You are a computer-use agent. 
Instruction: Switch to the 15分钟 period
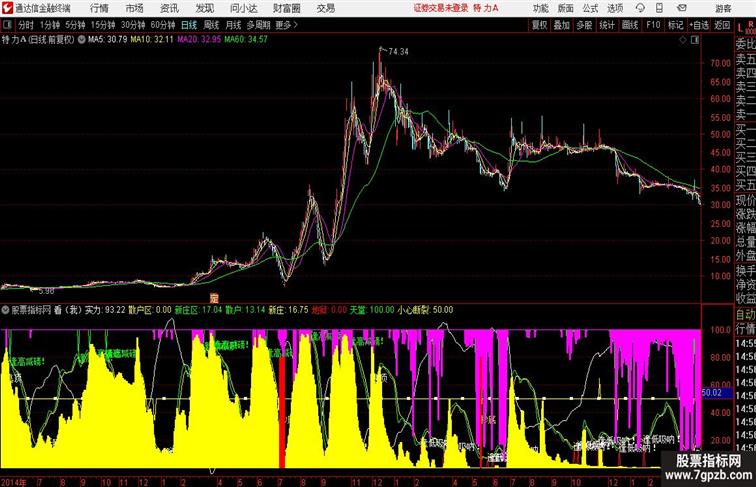[x=103, y=25]
